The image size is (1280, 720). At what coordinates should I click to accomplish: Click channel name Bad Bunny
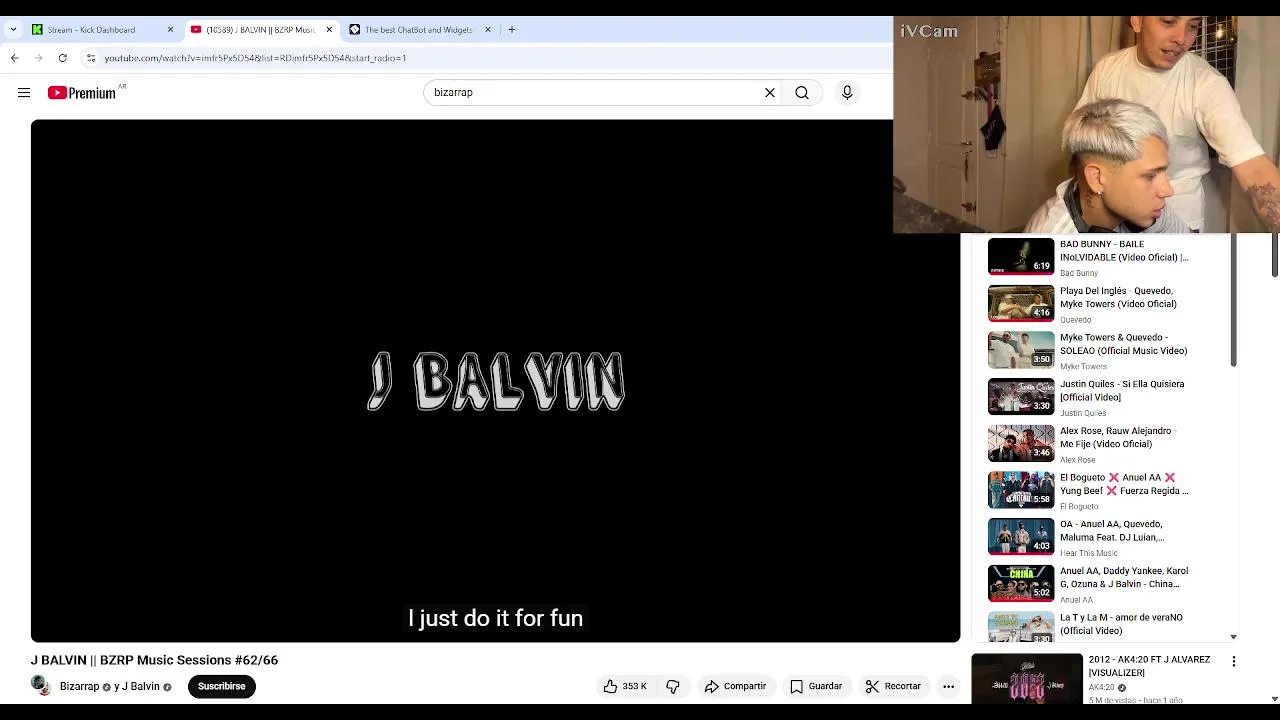pyautogui.click(x=1079, y=273)
